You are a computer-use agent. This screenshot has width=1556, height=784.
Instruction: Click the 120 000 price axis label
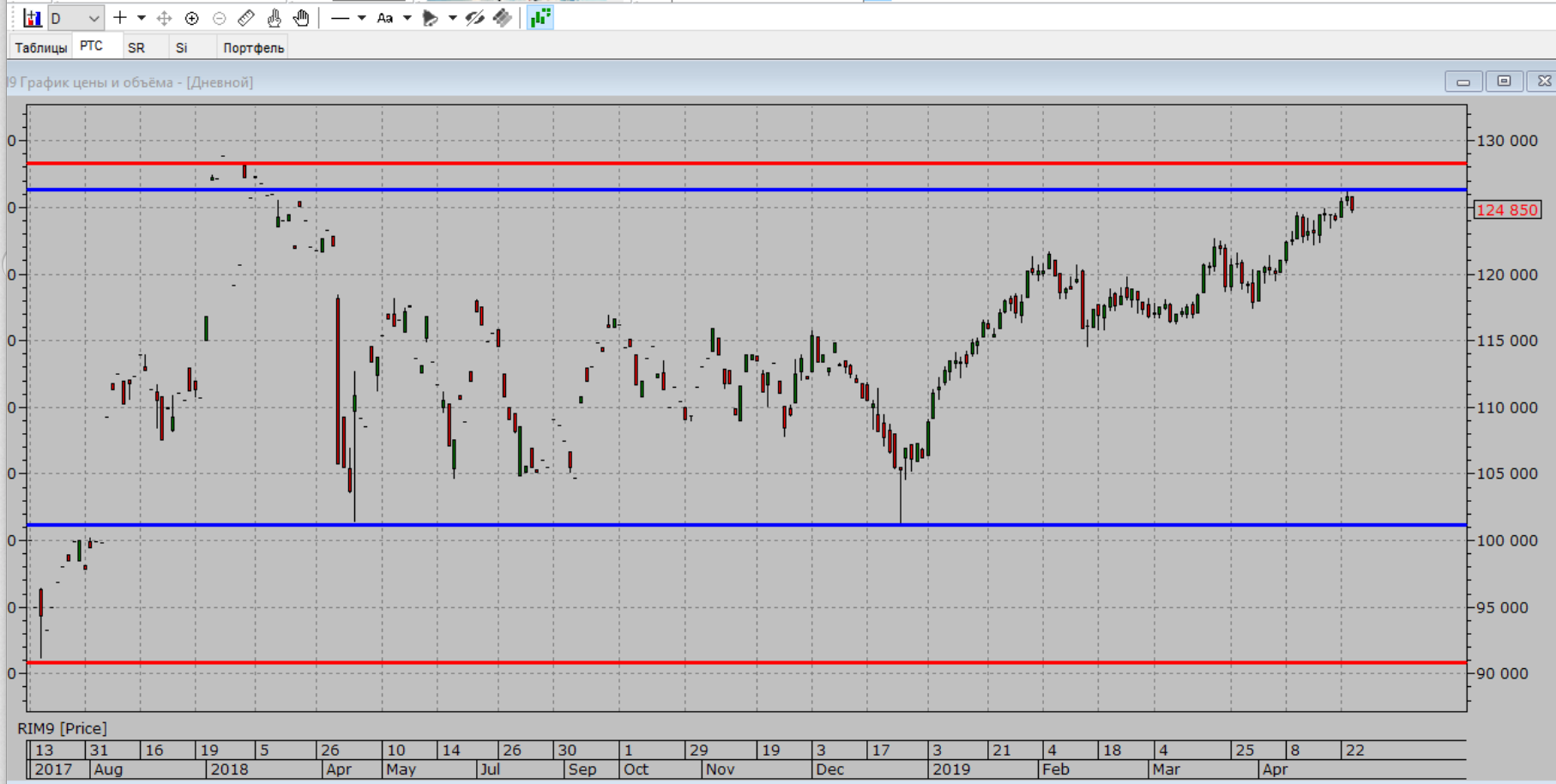(x=1507, y=274)
